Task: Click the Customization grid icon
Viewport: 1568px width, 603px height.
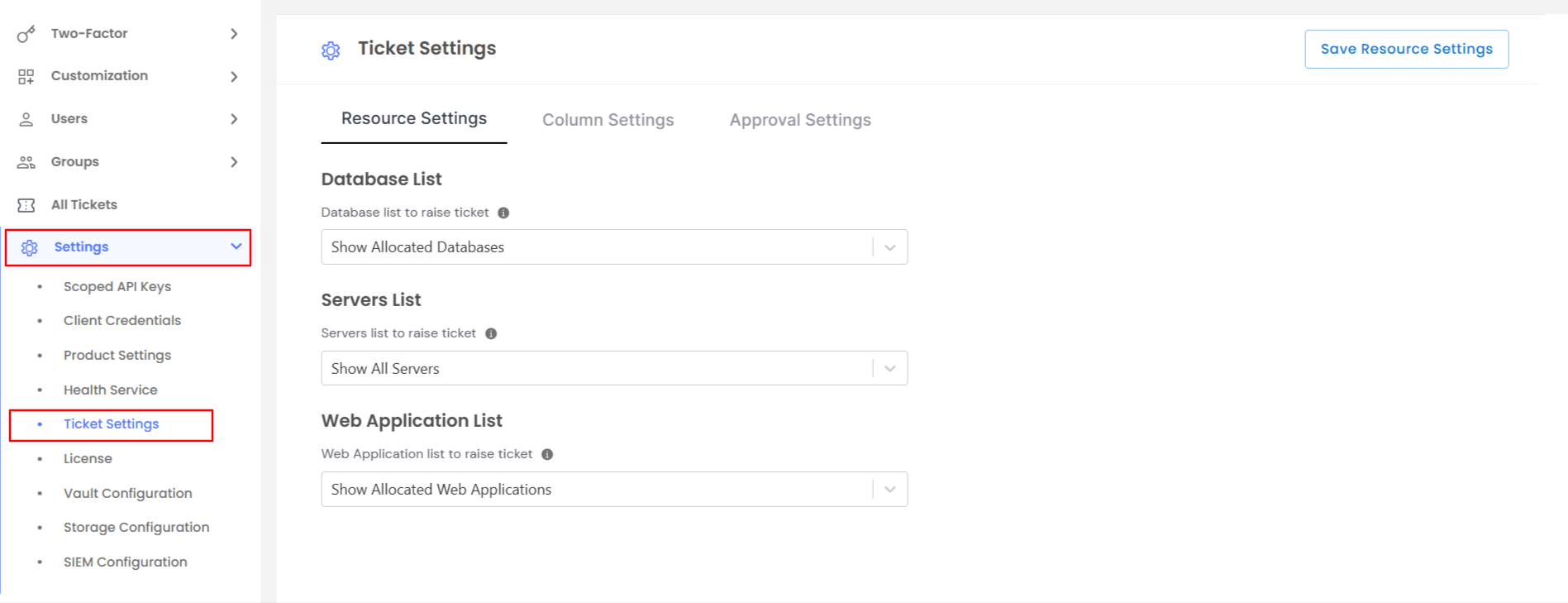Action: 26,76
